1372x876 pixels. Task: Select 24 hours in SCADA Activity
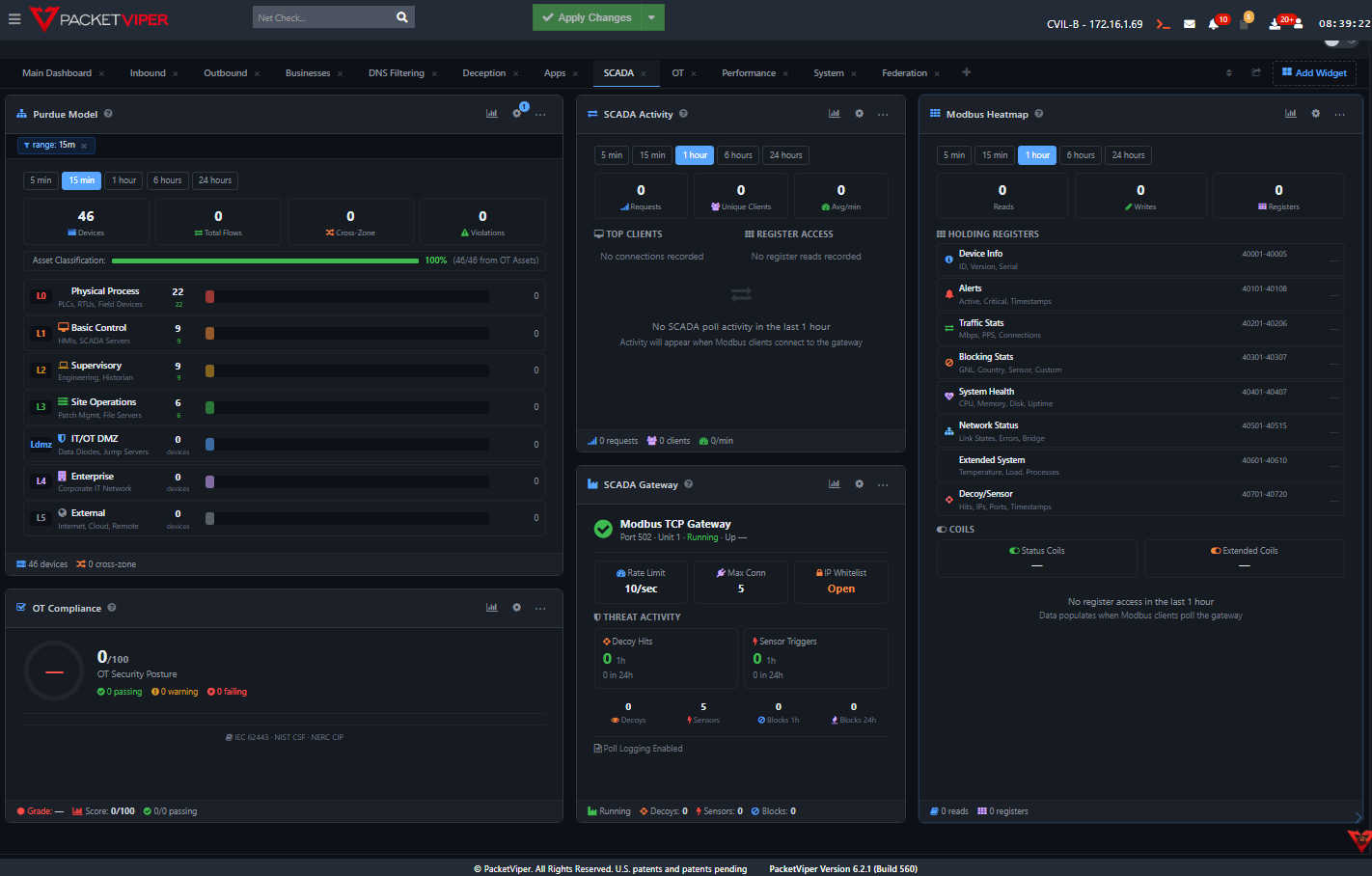pyautogui.click(x=785, y=155)
